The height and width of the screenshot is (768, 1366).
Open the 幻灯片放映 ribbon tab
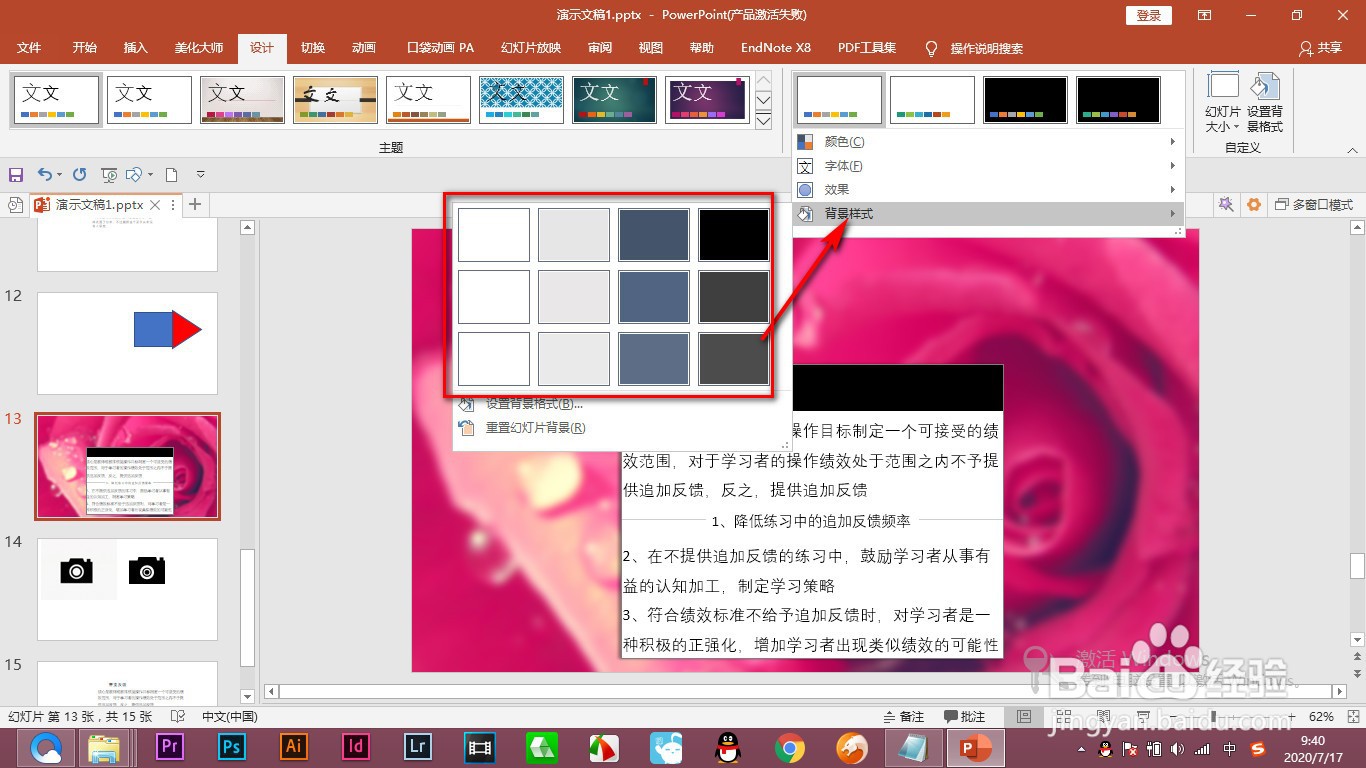[531, 48]
